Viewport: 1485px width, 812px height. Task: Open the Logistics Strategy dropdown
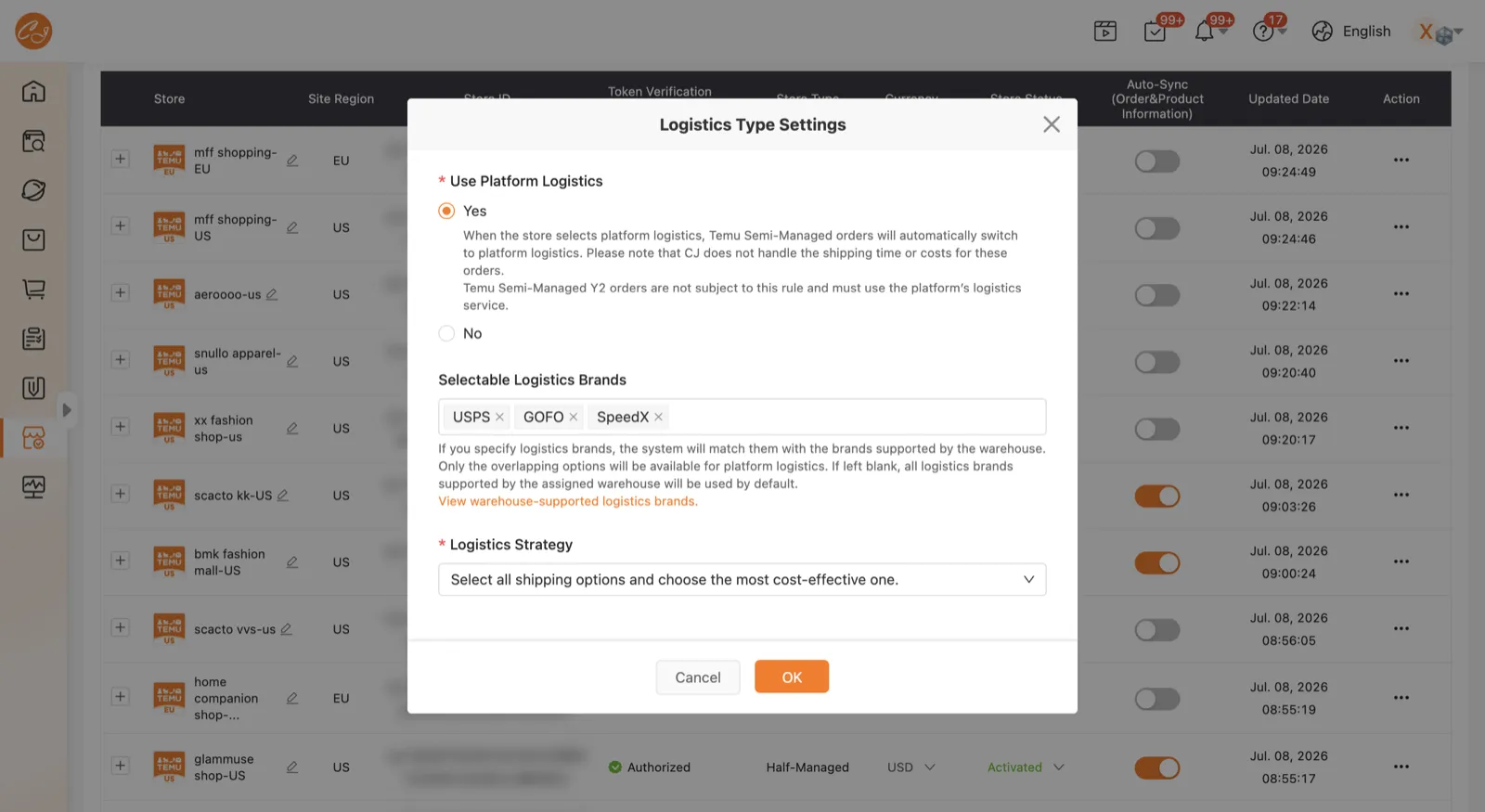(742, 579)
